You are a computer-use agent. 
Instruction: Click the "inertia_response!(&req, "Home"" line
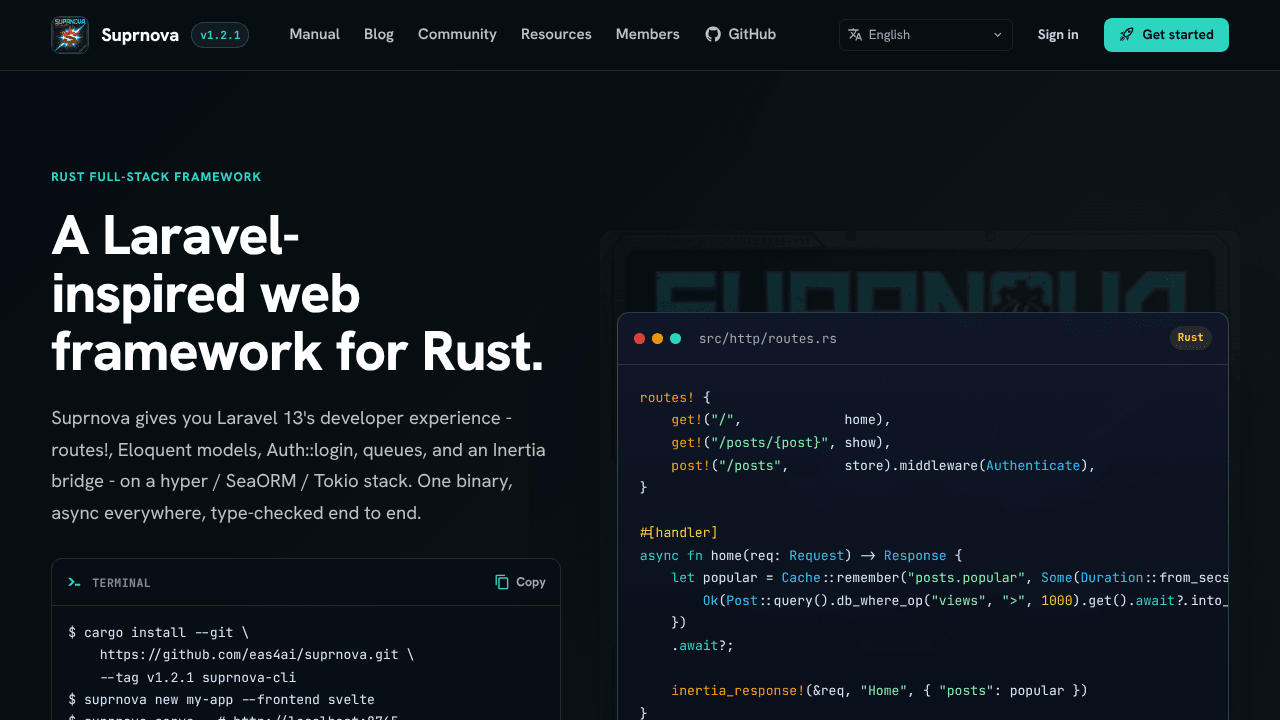coord(879,690)
